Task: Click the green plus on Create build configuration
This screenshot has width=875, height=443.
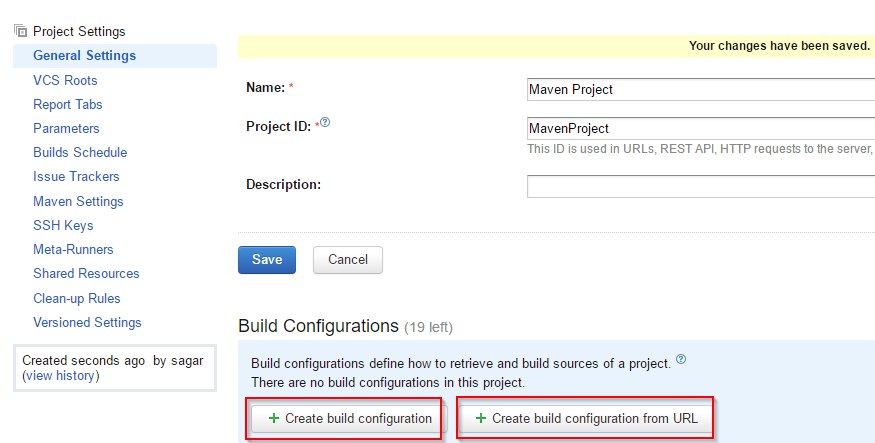Action: (x=273, y=418)
